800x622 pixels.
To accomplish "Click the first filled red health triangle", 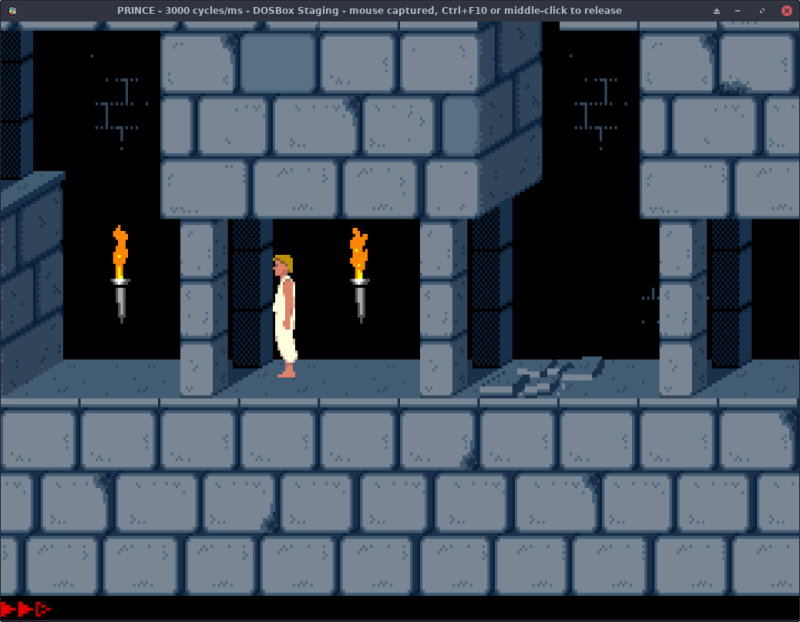I will point(8,609).
